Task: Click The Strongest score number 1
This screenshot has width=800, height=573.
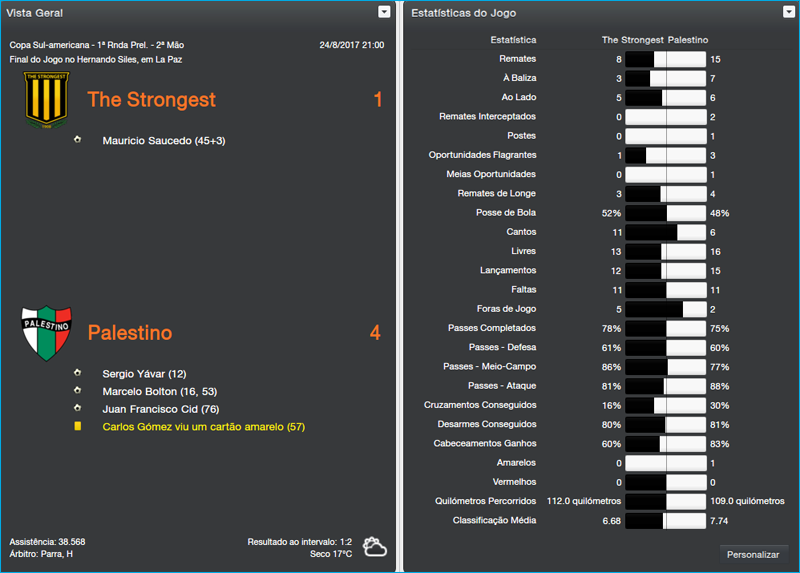Action: point(378,99)
